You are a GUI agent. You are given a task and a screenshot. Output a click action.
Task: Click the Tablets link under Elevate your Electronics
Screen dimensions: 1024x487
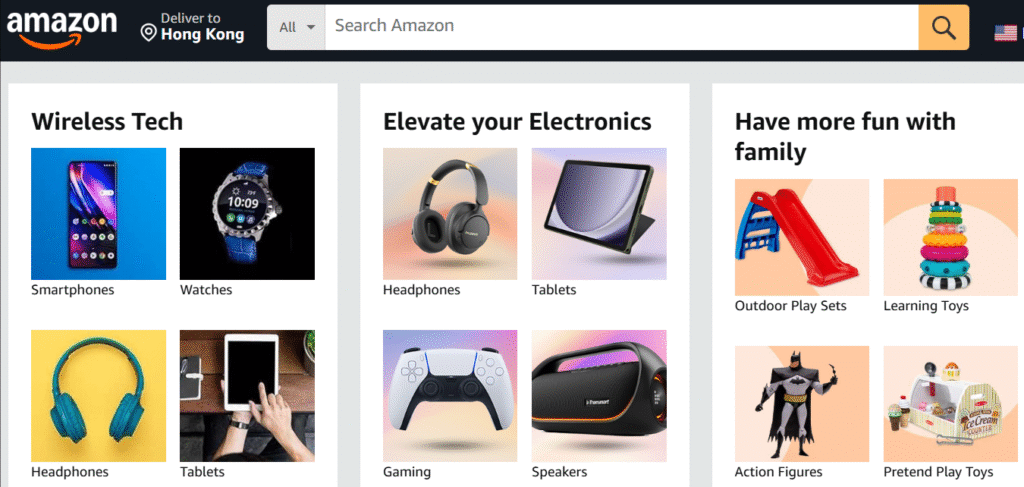click(554, 290)
